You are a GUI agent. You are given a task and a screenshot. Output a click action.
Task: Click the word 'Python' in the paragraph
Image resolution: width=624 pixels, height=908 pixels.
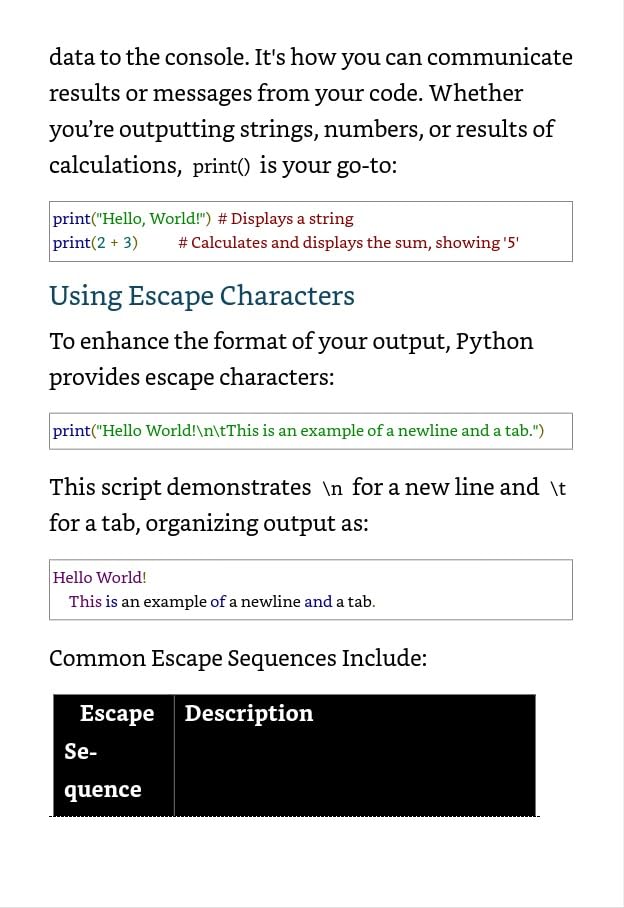(494, 342)
